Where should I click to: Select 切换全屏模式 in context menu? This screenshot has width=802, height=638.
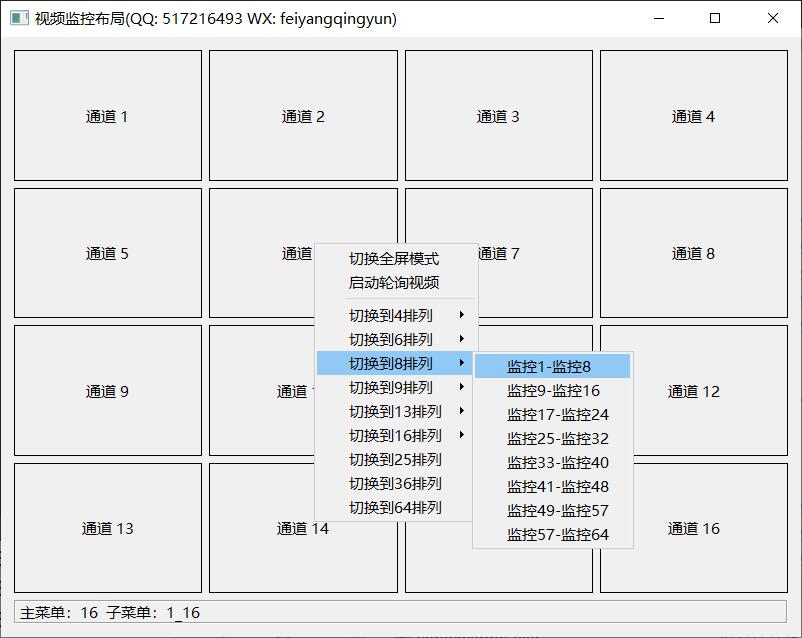pos(393,259)
